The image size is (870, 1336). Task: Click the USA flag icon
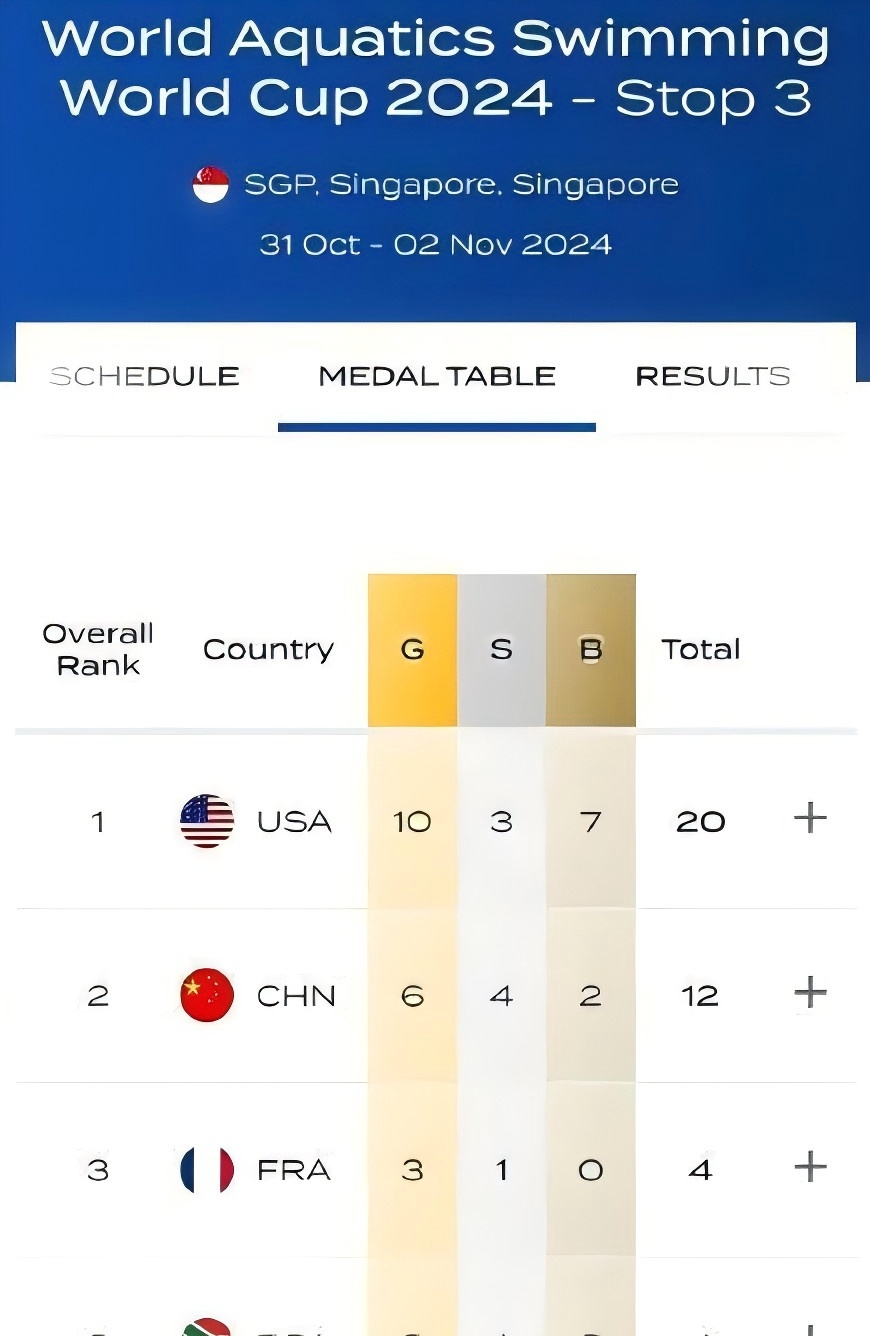[207, 821]
